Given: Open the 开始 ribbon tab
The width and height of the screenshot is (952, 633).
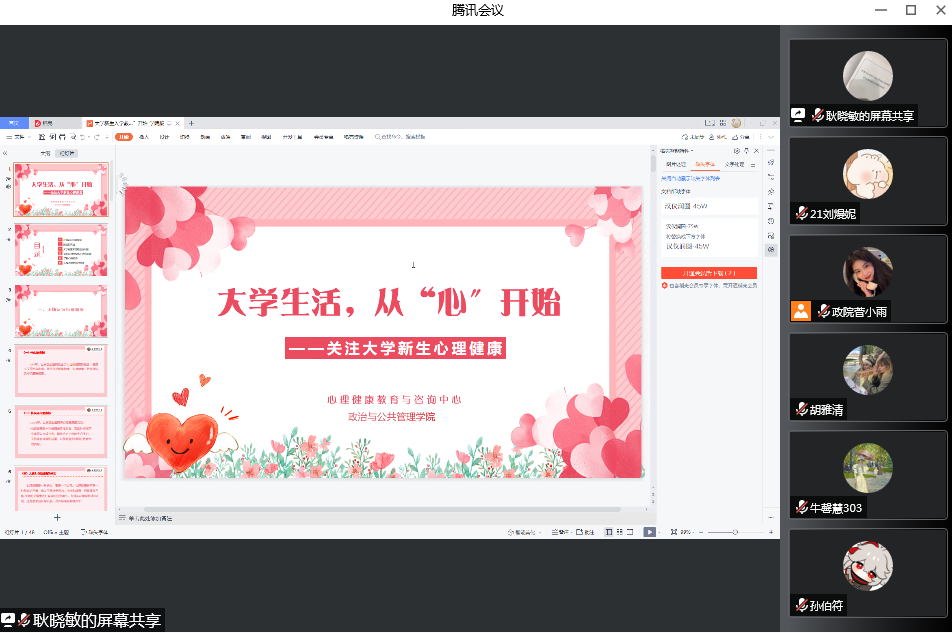Looking at the screenshot, I should (x=124, y=137).
